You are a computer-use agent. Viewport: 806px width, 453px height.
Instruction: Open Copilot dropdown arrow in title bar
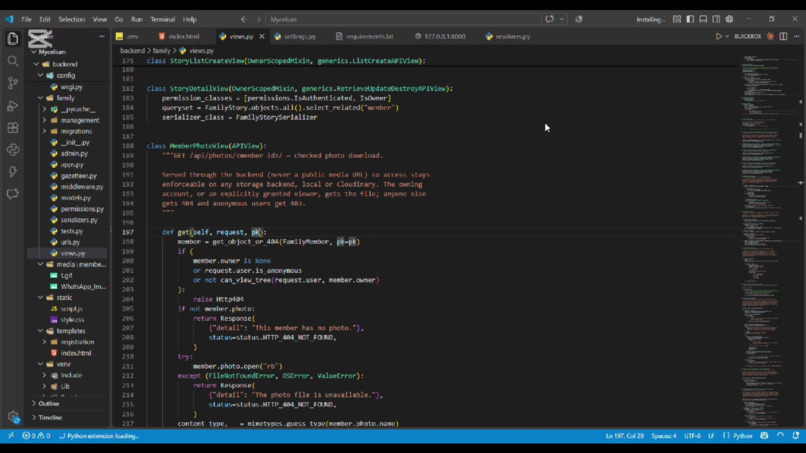562,20
